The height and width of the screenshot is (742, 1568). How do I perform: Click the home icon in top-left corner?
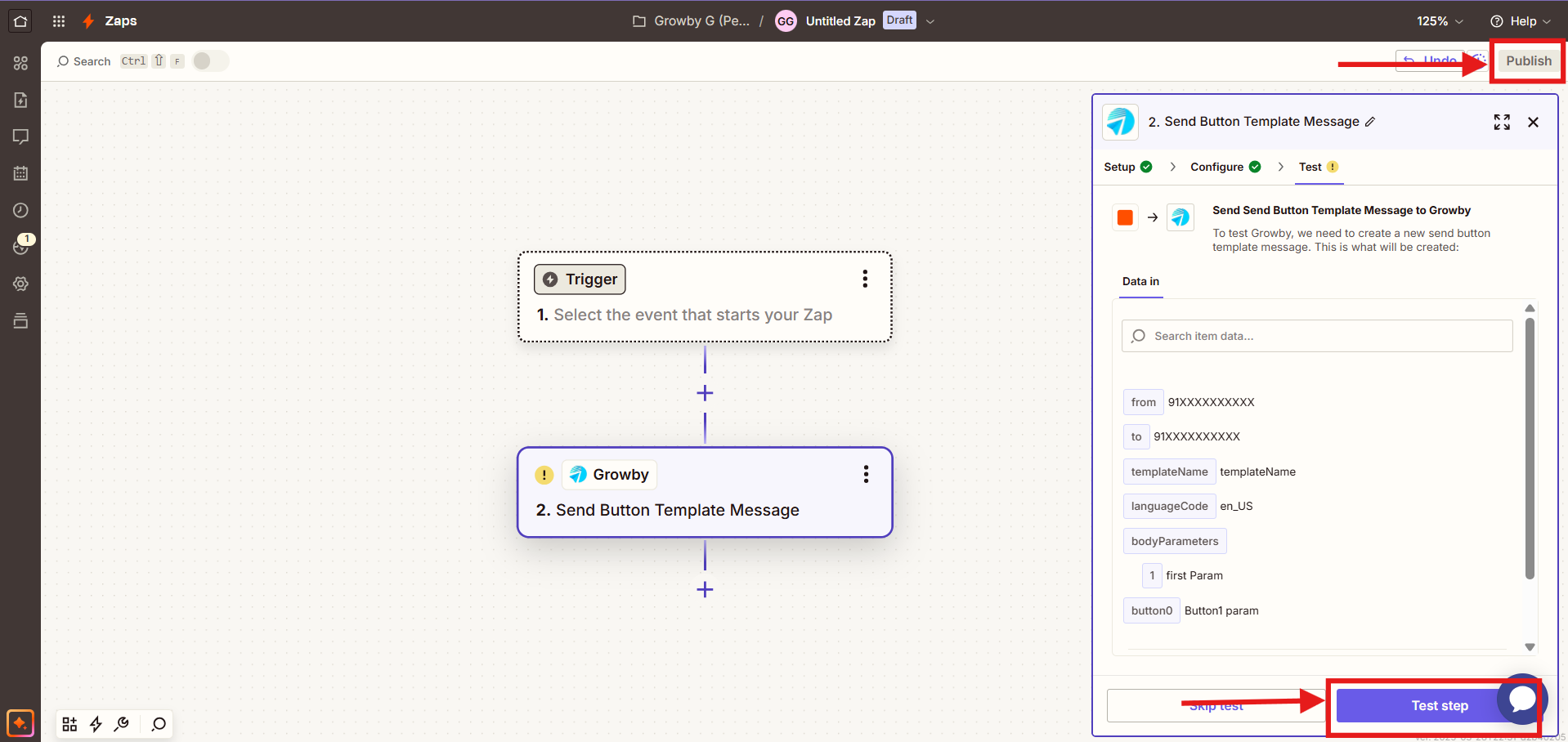click(x=20, y=21)
